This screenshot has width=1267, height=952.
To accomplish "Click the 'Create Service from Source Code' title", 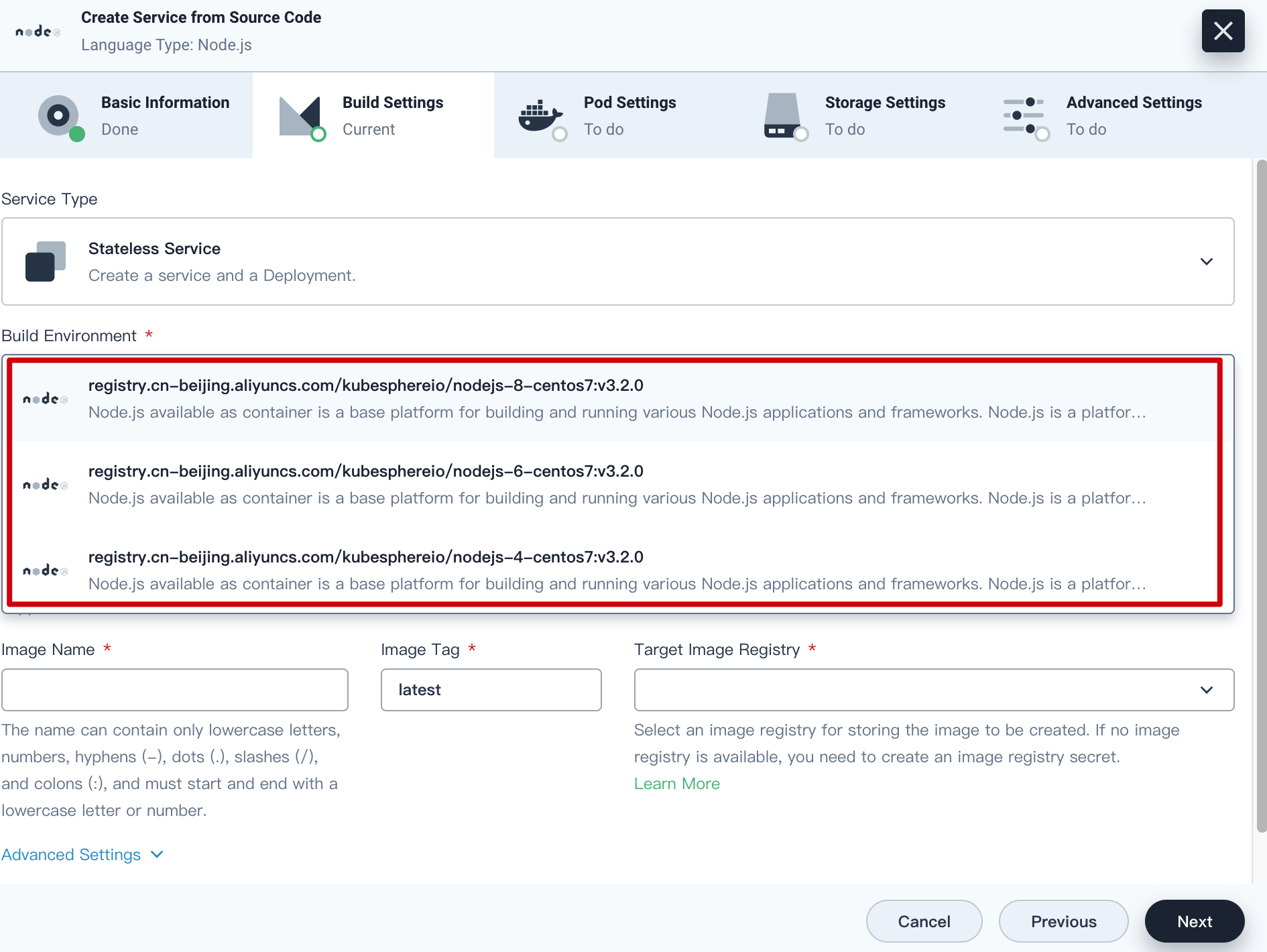I will click(x=201, y=17).
